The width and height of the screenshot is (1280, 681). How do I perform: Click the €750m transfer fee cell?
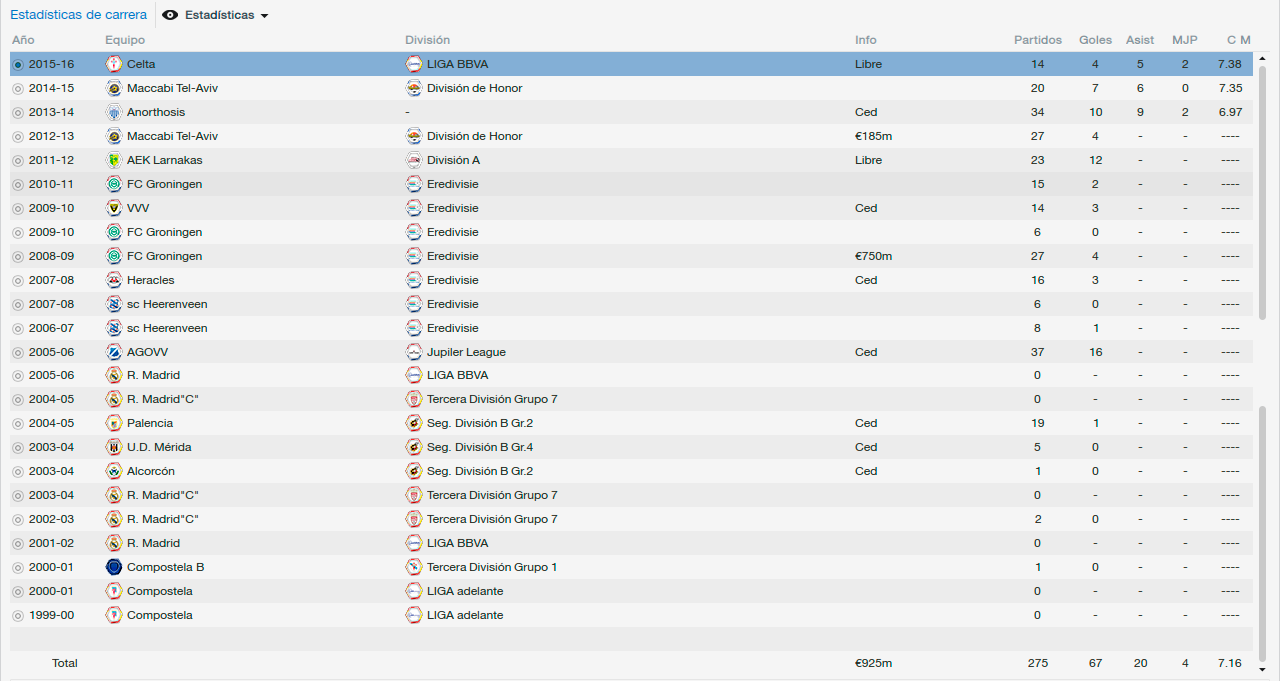(x=874, y=256)
